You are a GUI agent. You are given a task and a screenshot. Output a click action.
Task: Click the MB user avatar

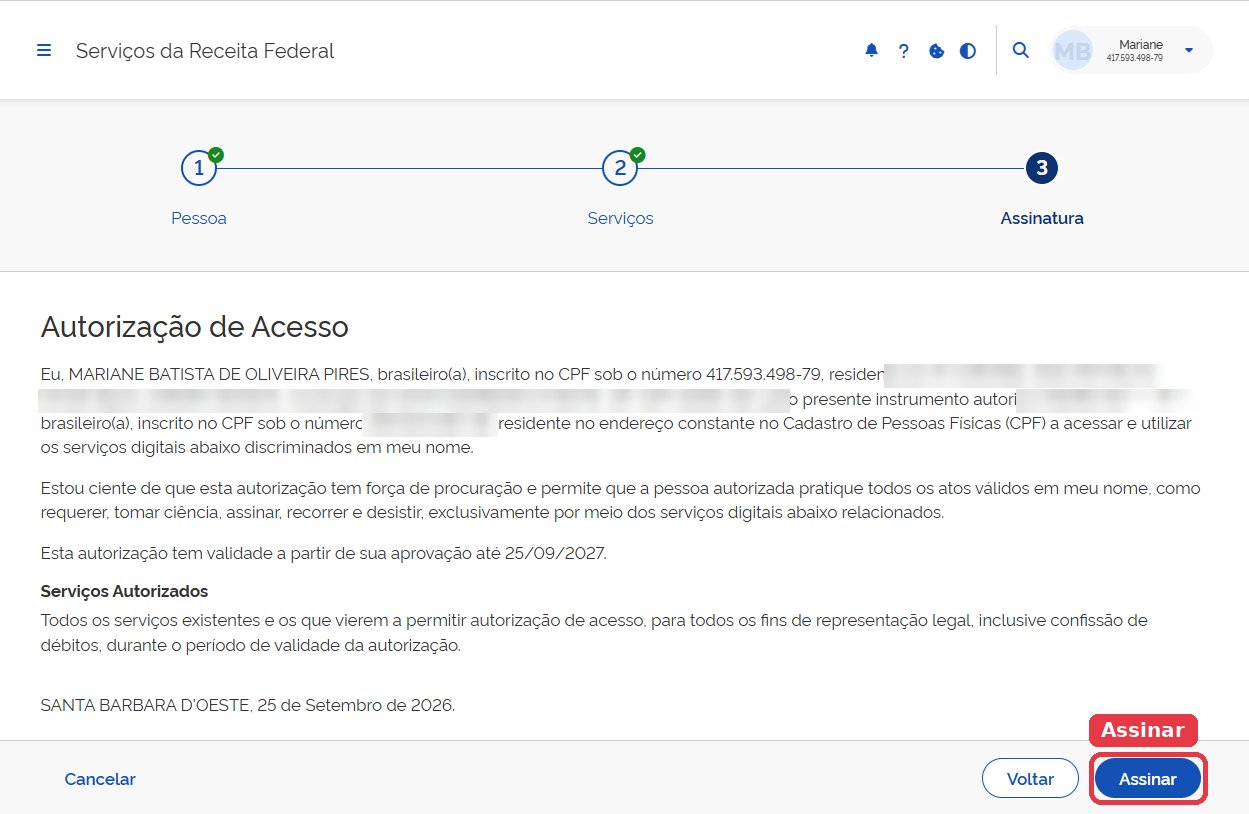point(1073,51)
